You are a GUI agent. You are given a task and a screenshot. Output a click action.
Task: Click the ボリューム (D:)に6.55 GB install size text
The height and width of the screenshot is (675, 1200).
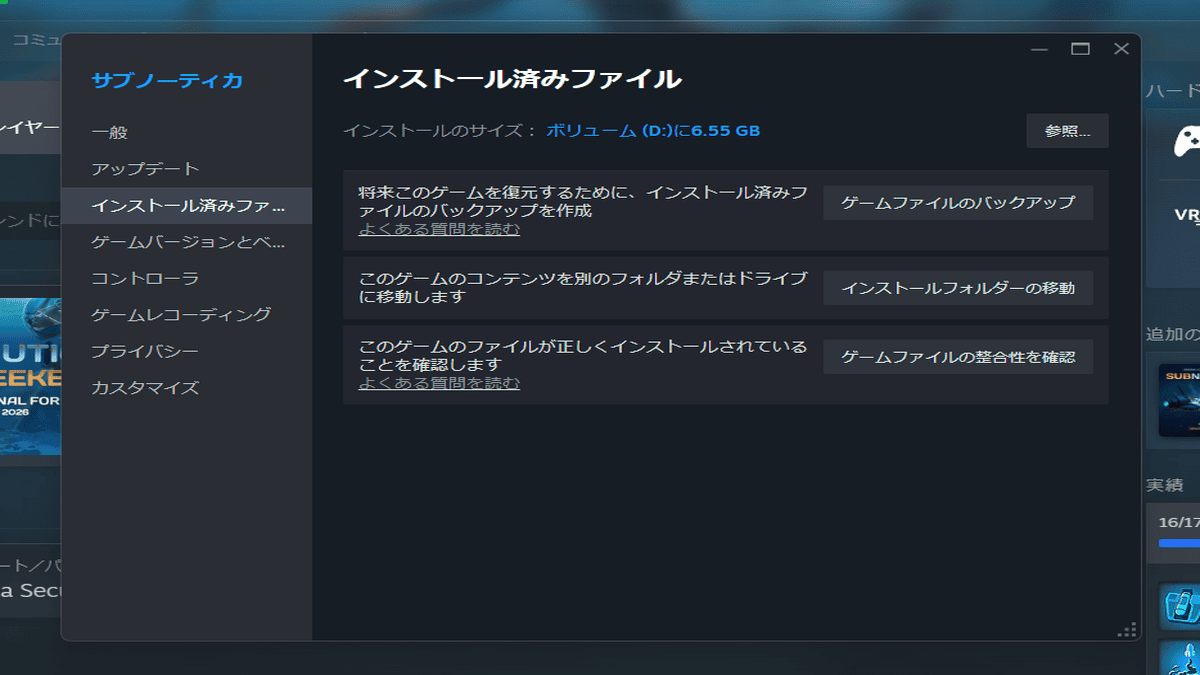click(x=653, y=131)
